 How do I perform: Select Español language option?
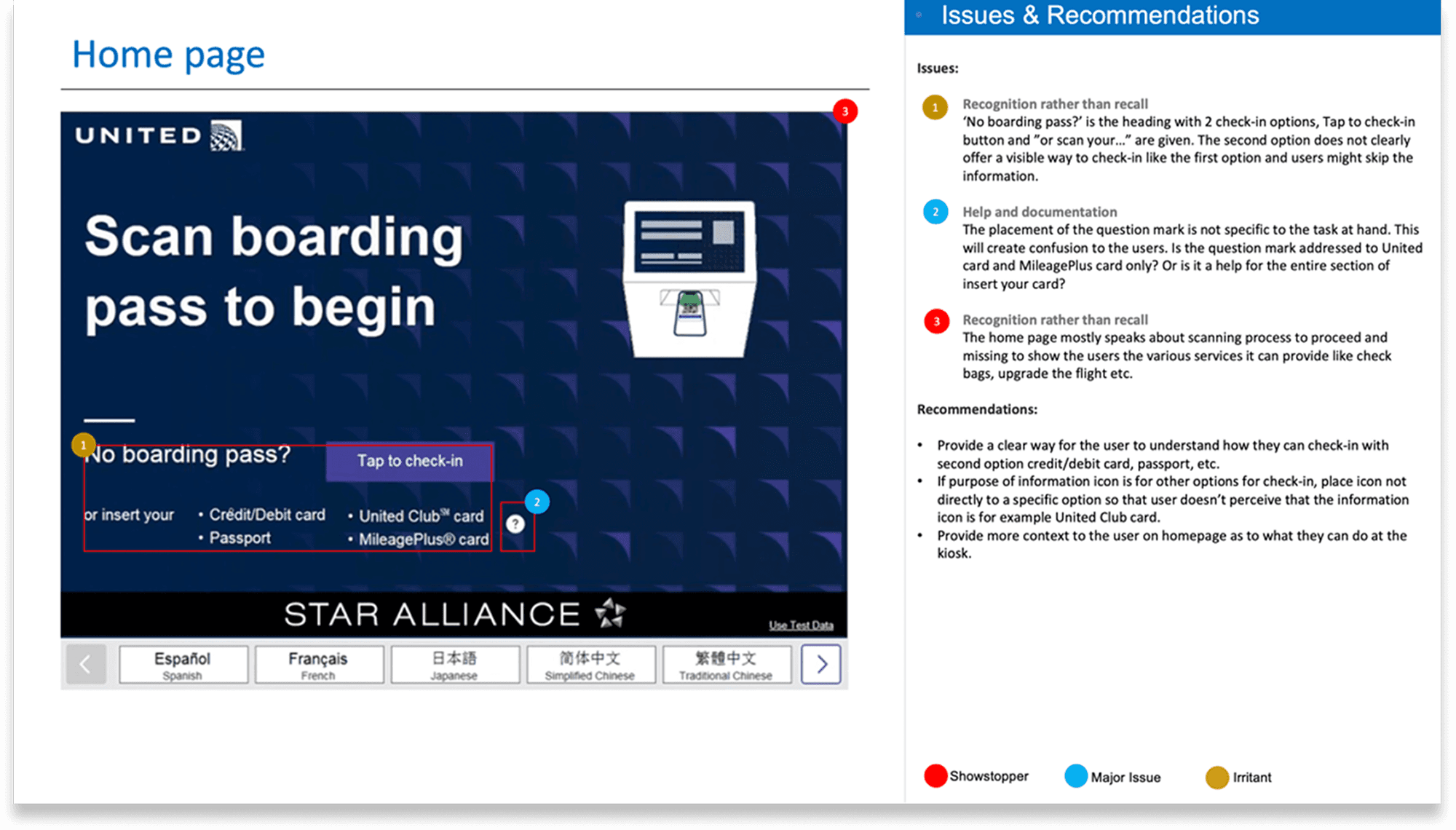coord(183,665)
